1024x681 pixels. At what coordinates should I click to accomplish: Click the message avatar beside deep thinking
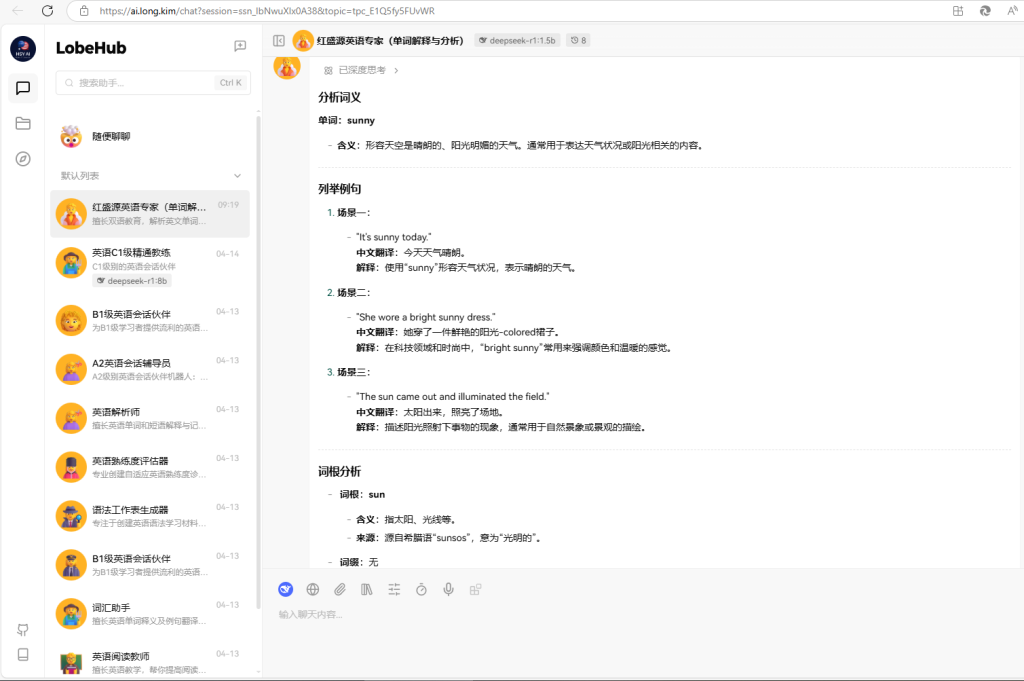click(287, 67)
